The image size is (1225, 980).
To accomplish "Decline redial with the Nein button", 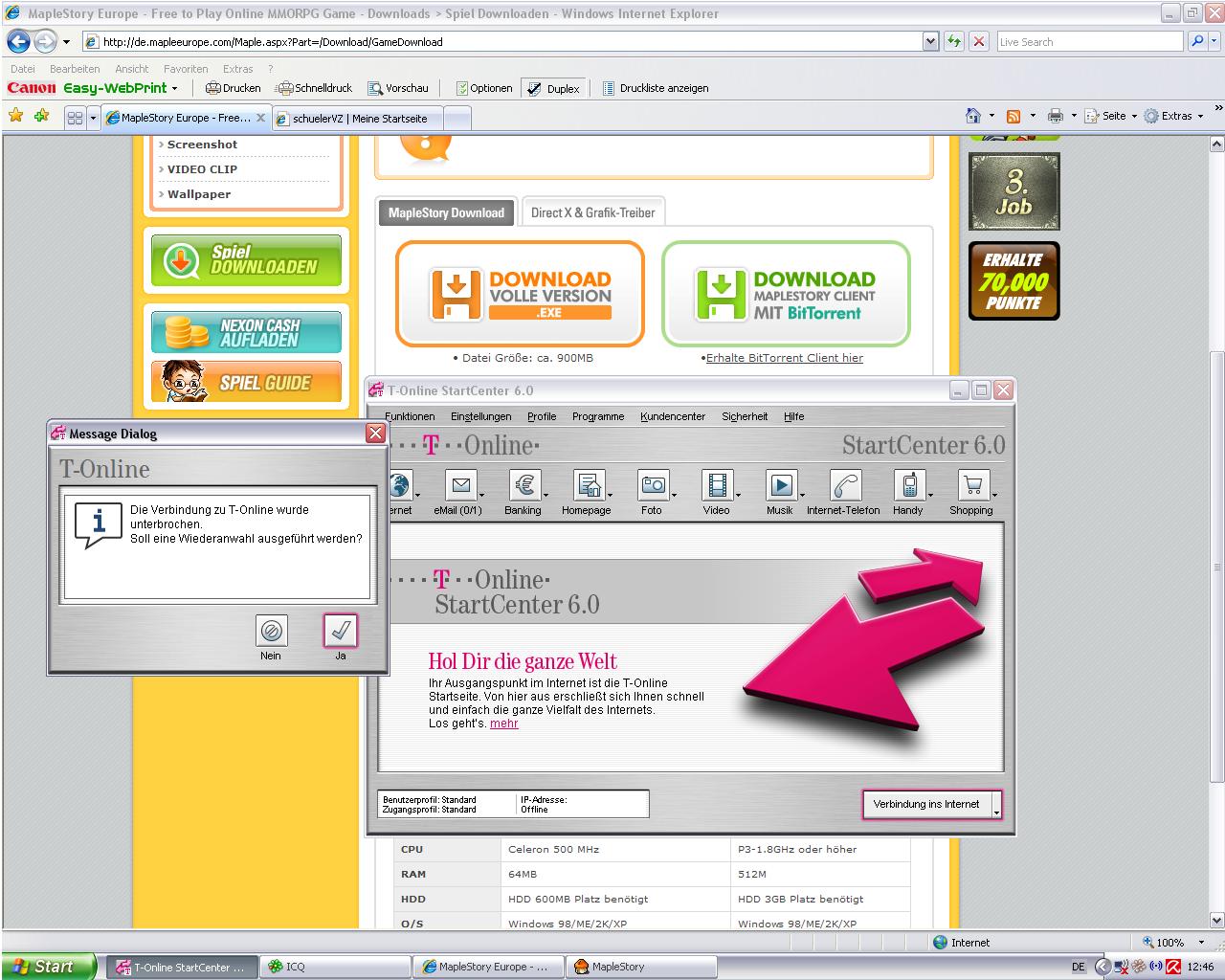I will (x=272, y=631).
